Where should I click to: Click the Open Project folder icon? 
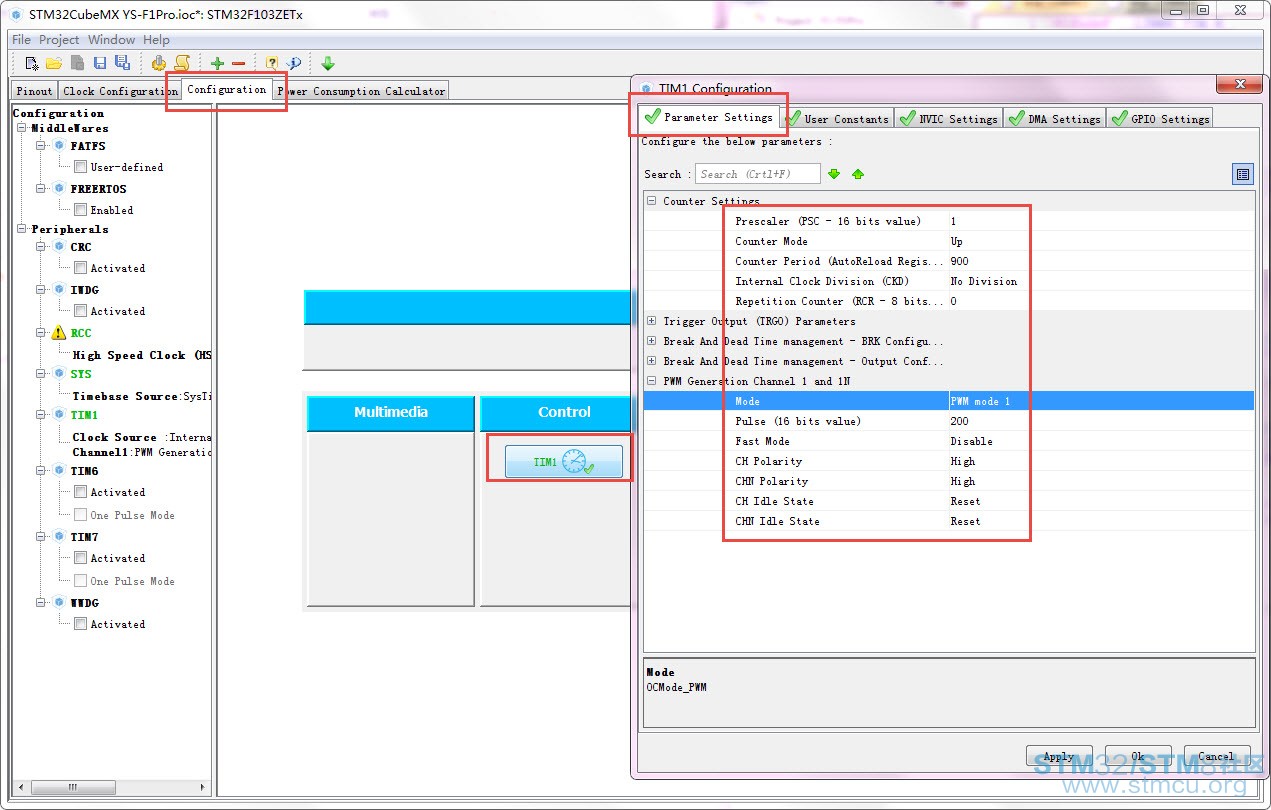(54, 63)
